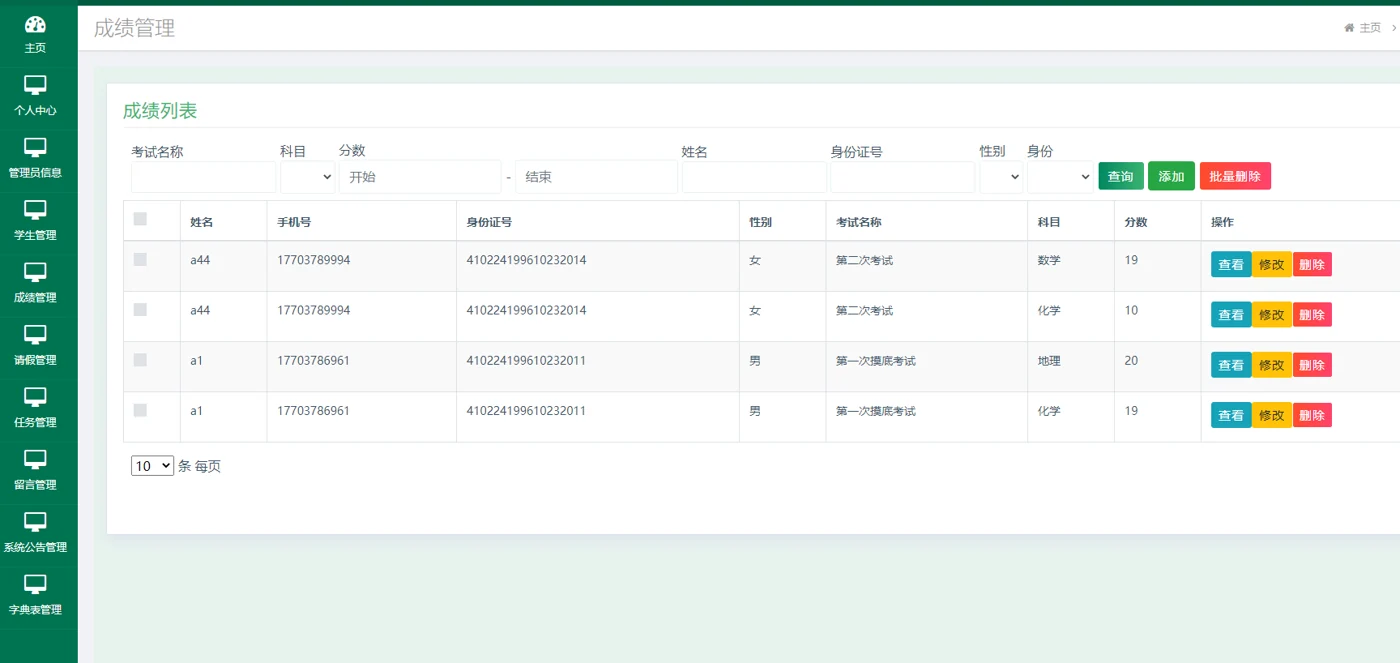1400x663 pixels.
Task: View the a1 化学 score record
Action: pyautogui.click(x=1231, y=415)
